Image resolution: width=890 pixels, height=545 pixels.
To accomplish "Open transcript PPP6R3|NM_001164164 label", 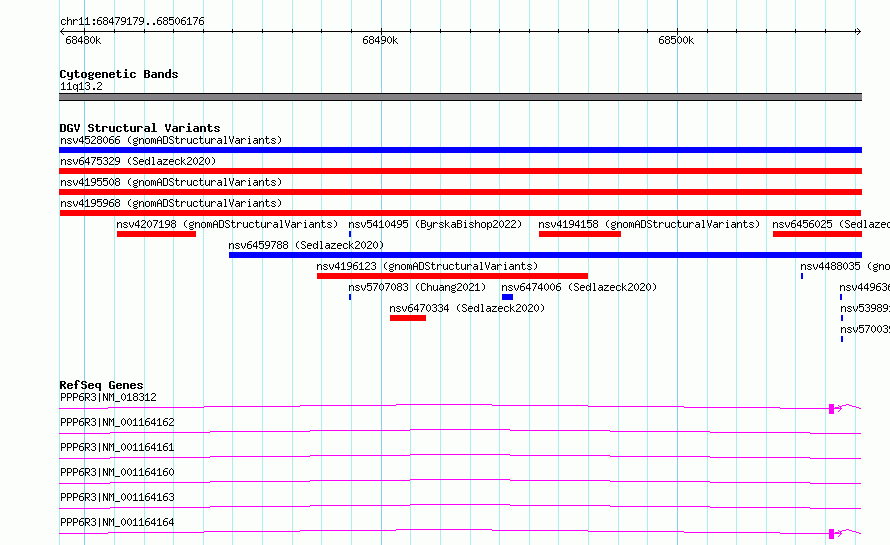I will (117, 522).
